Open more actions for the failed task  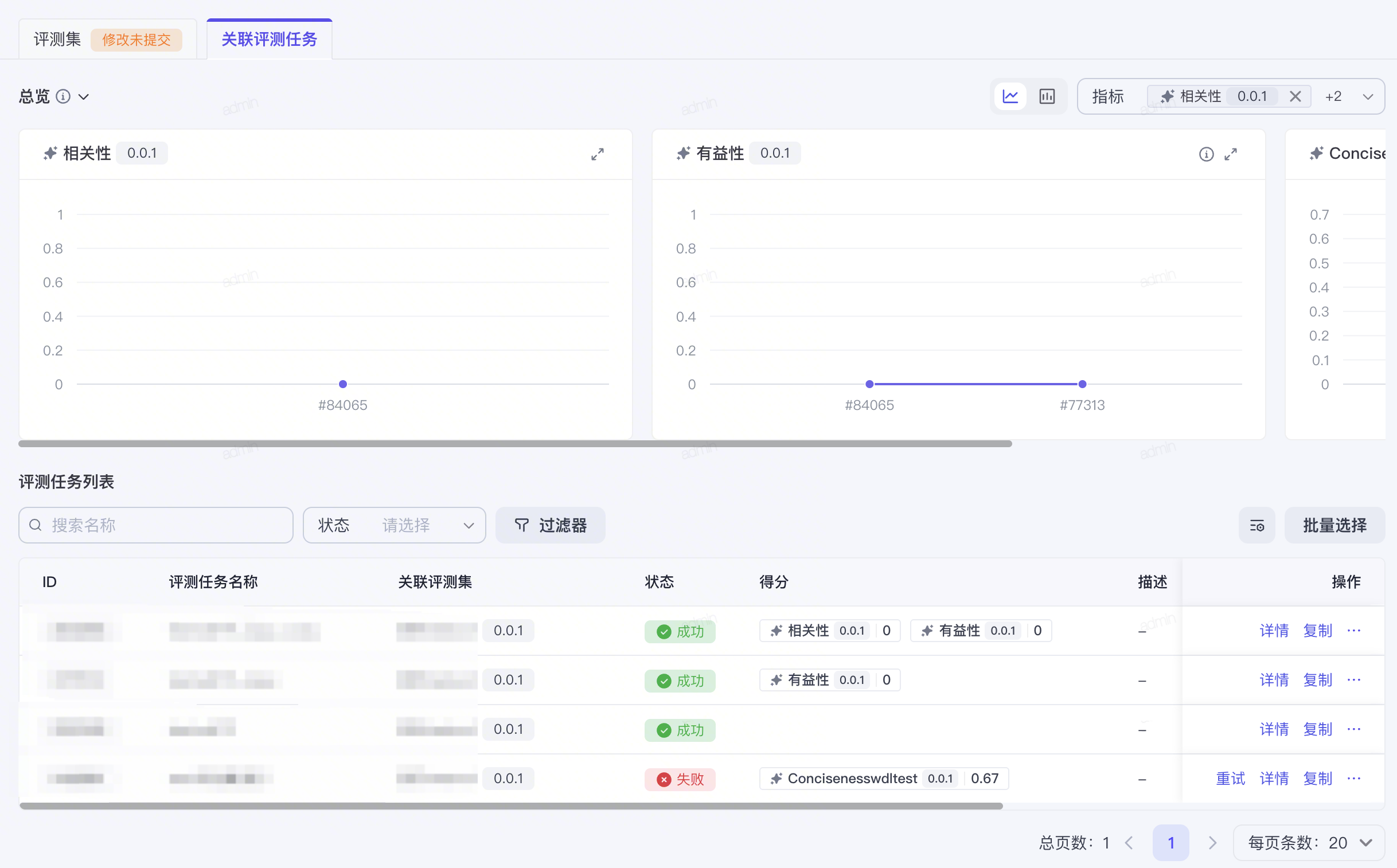(1353, 779)
